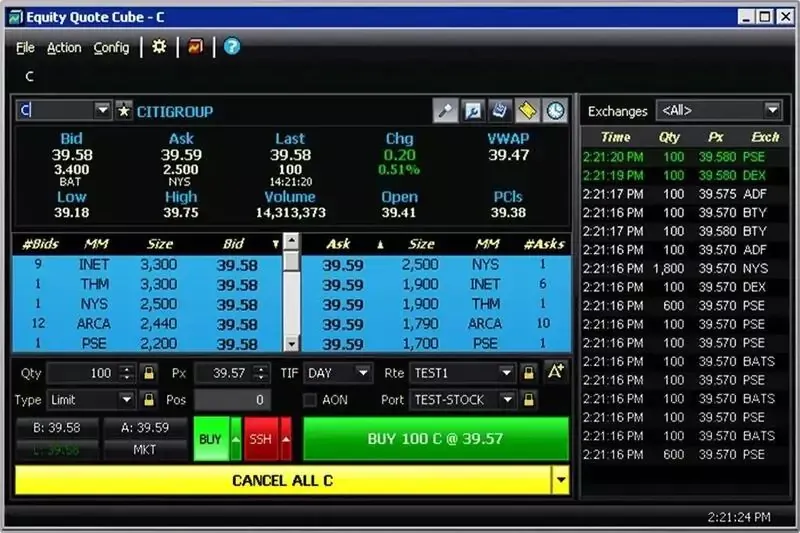The image size is (800, 533).
Task: Click the level 2 scrollbar down arrow
Action: tap(291, 344)
